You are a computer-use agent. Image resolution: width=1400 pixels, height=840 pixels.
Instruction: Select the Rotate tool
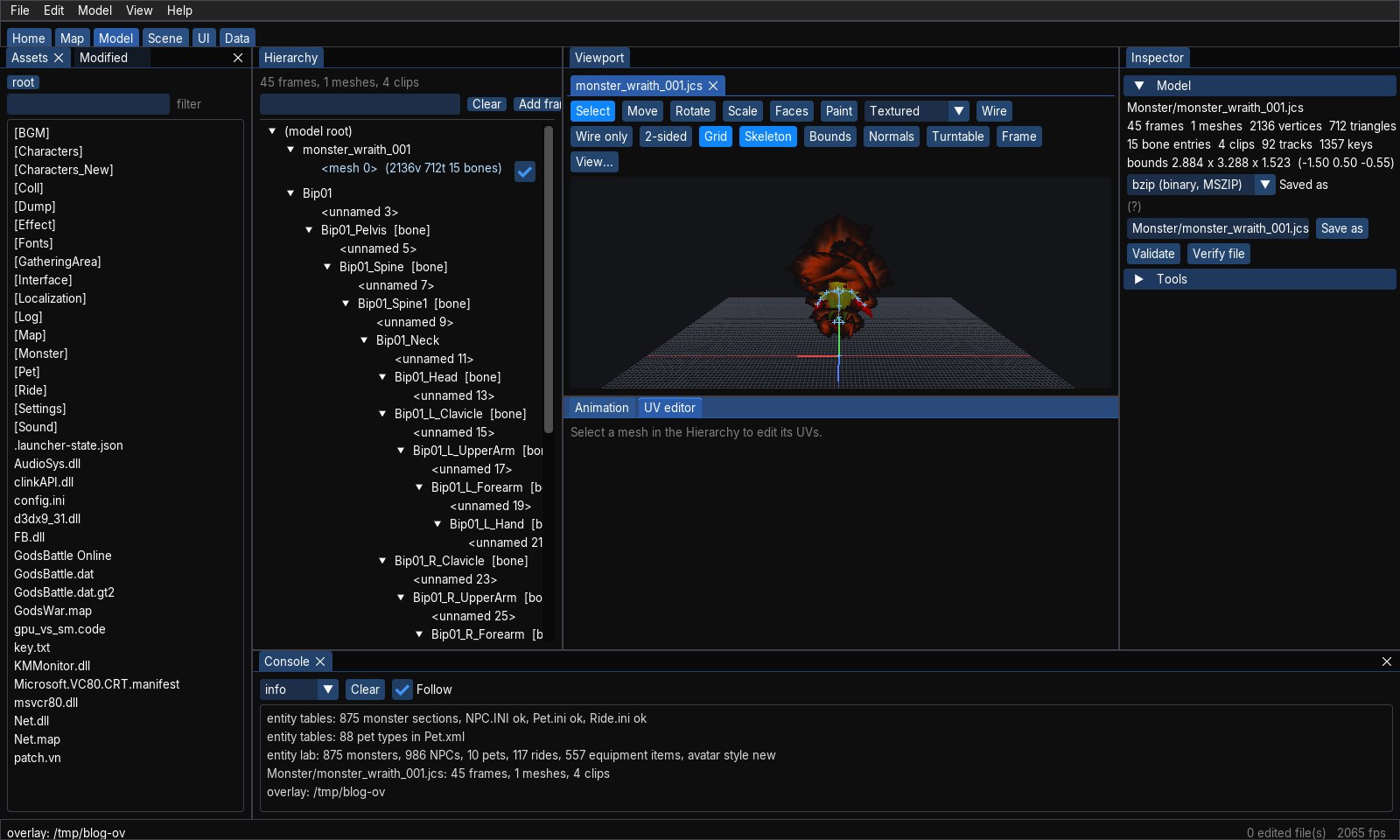point(692,111)
